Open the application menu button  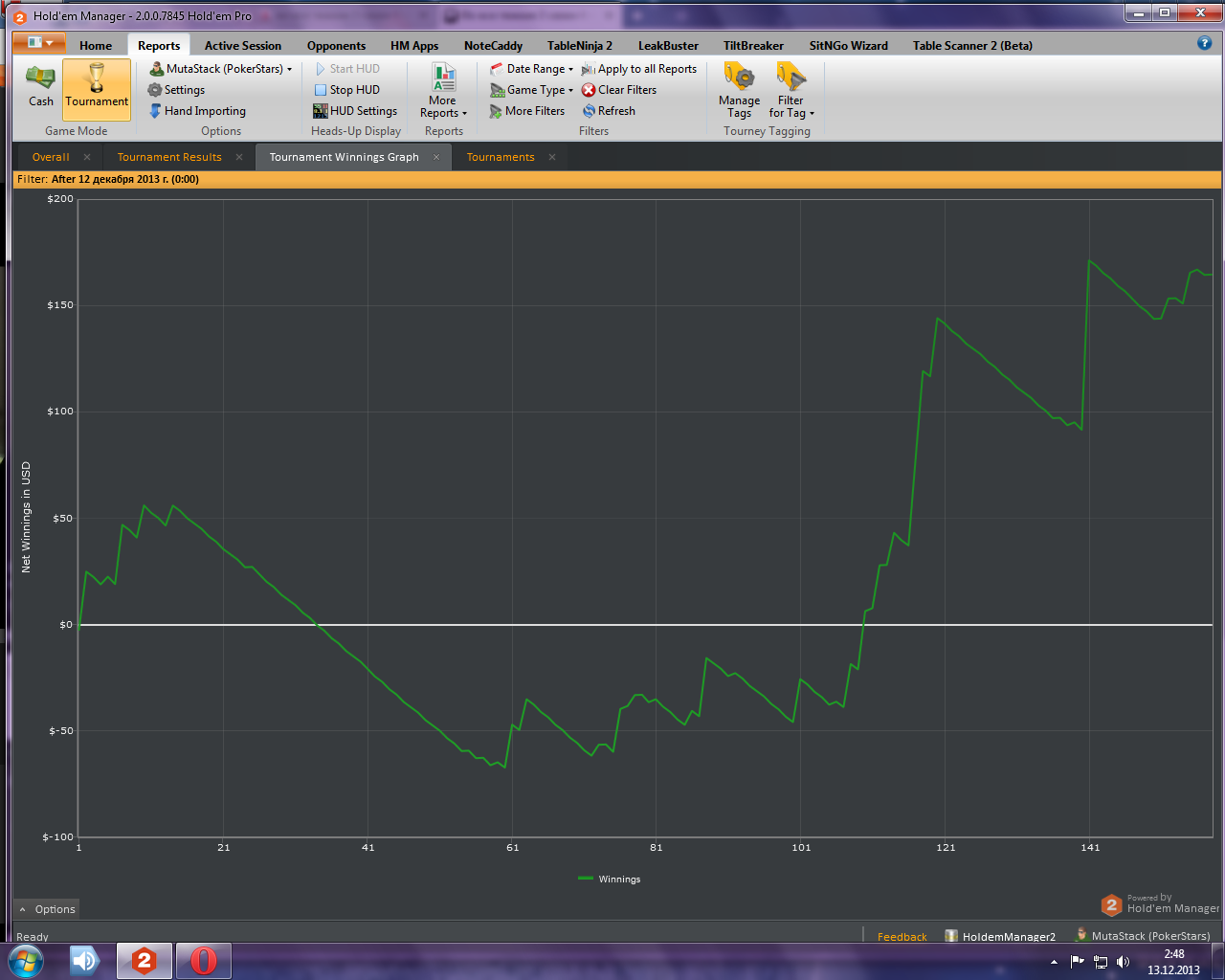(39, 43)
